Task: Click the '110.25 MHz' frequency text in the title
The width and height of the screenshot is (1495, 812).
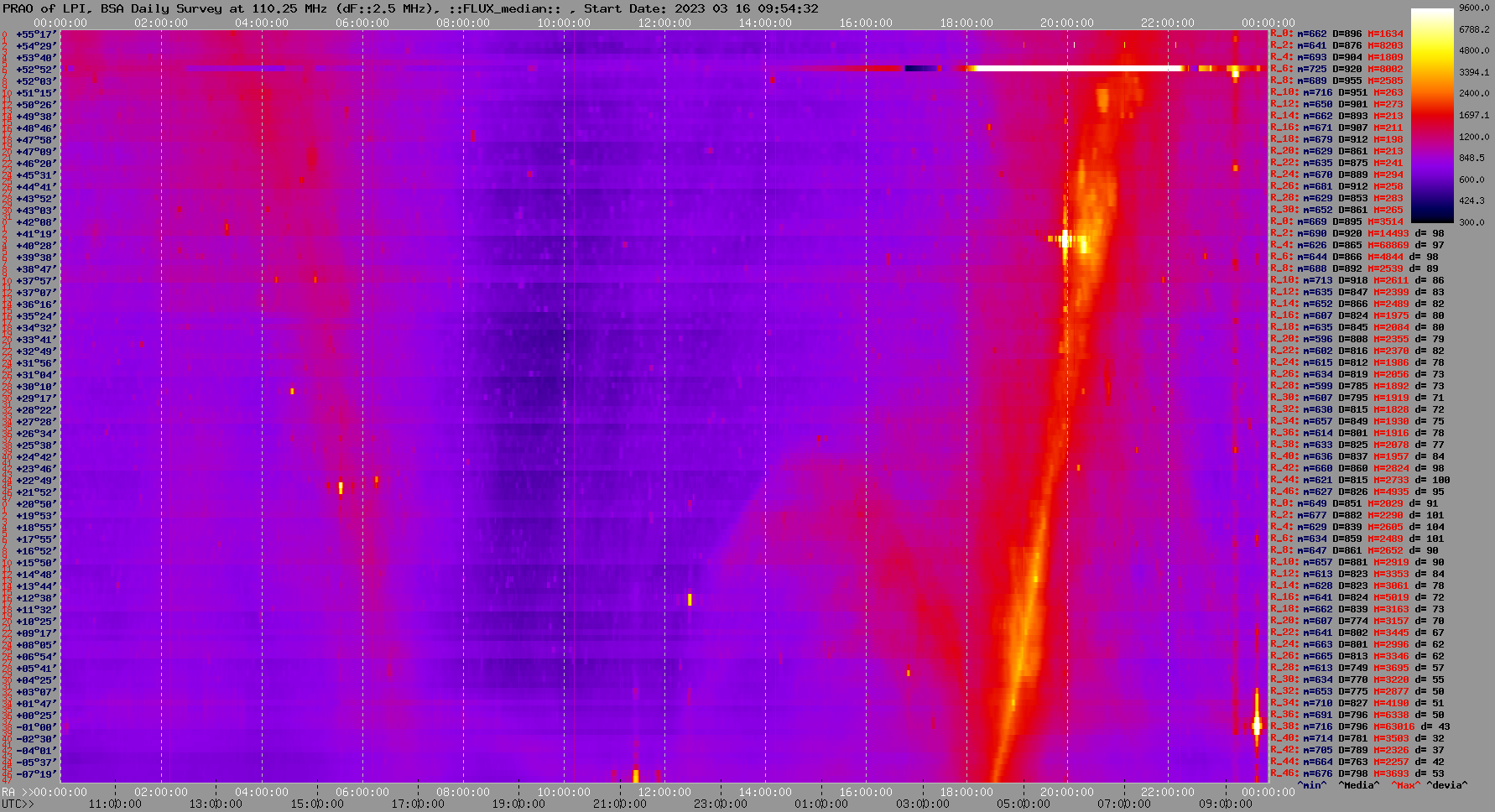Action: coord(288,8)
